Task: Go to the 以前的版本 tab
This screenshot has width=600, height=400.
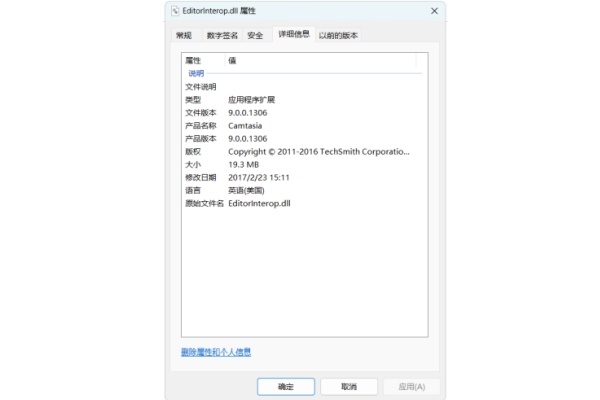Action: pyautogui.click(x=338, y=35)
